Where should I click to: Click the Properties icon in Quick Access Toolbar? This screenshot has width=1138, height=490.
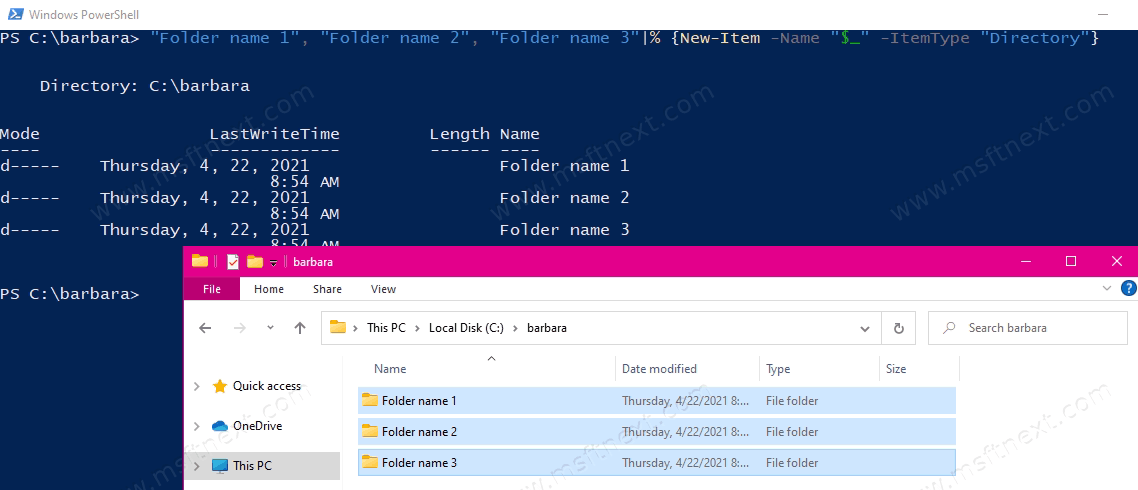pyautogui.click(x=233, y=262)
